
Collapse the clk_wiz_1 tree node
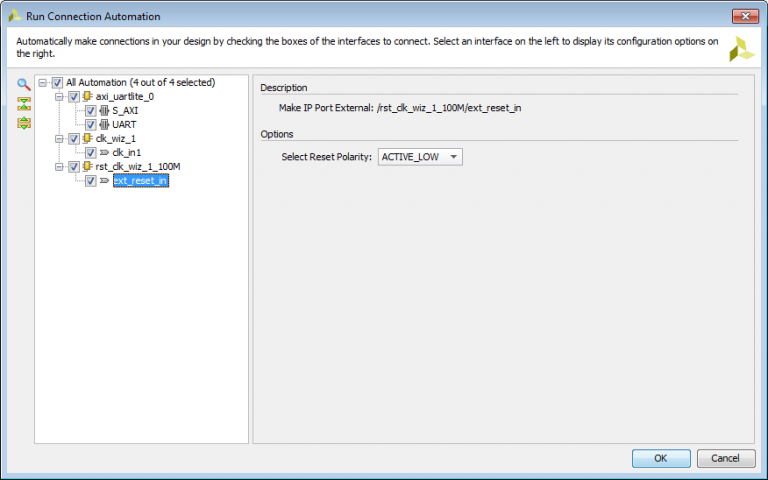(59, 139)
